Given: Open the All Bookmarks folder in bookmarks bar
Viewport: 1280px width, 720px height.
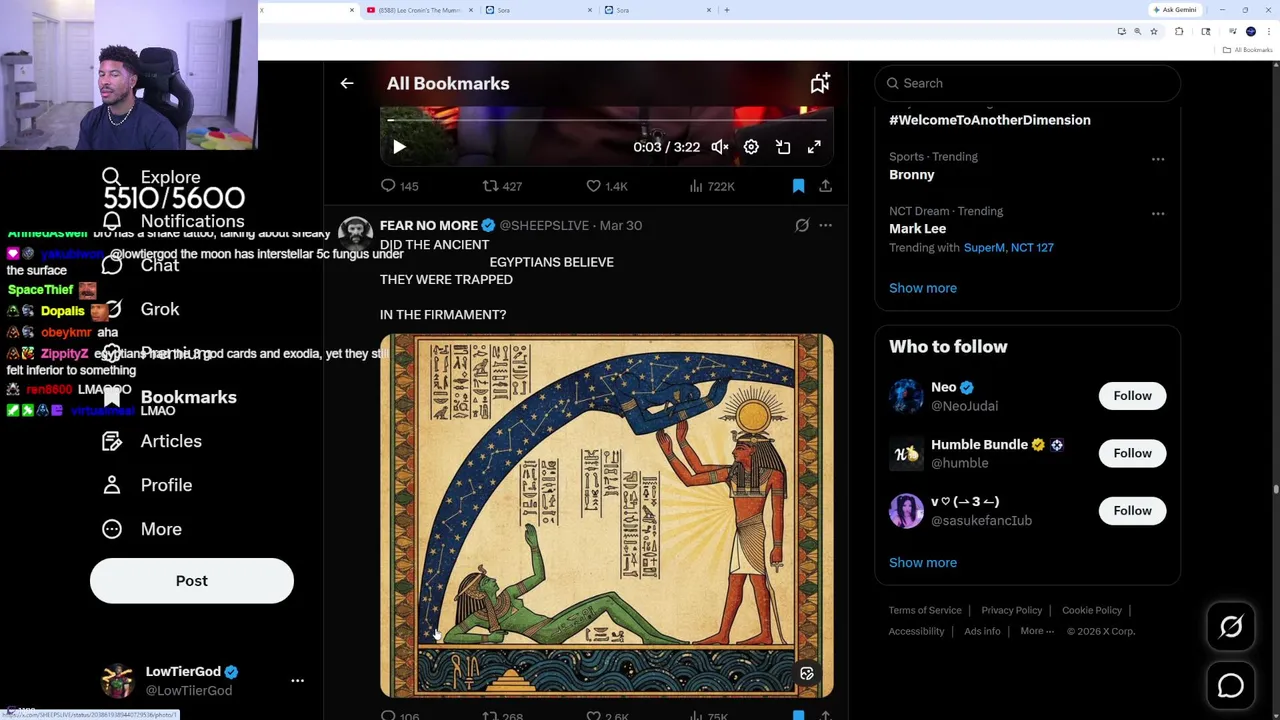Looking at the screenshot, I should pyautogui.click(x=1247, y=50).
